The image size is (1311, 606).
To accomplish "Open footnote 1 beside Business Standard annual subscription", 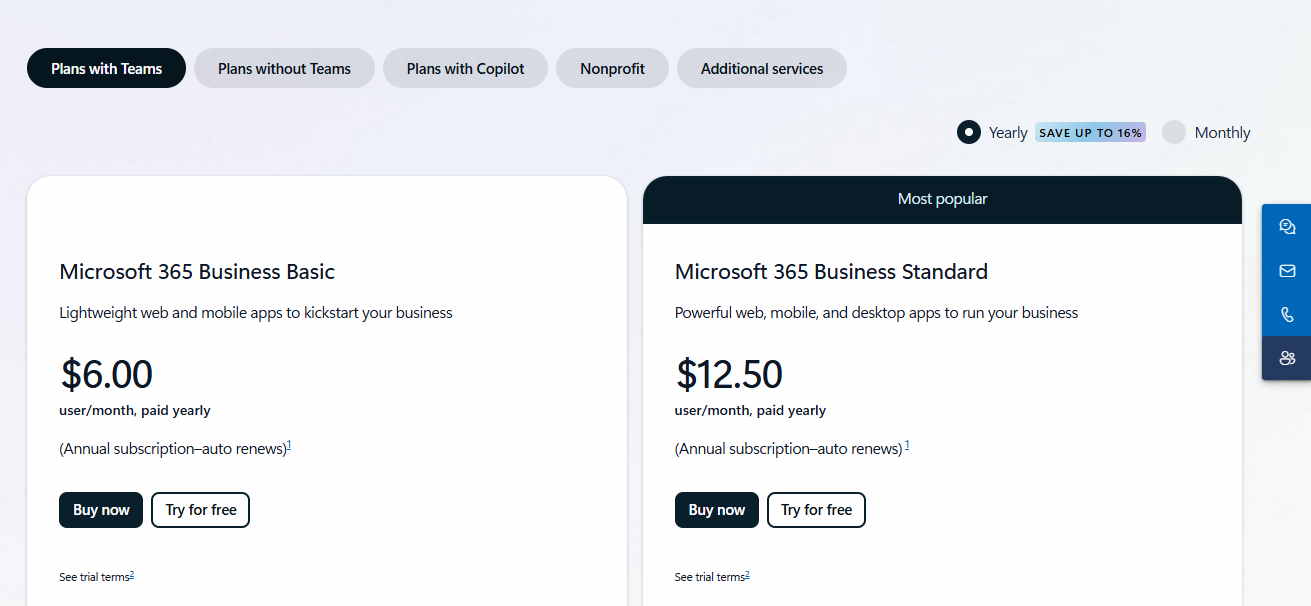I will 907,445.
